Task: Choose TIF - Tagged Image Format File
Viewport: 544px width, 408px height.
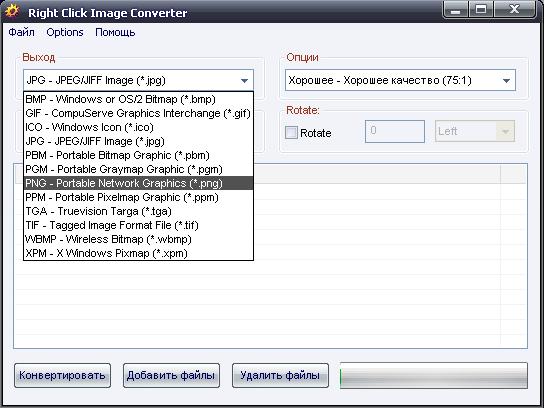Action: (x=138, y=225)
